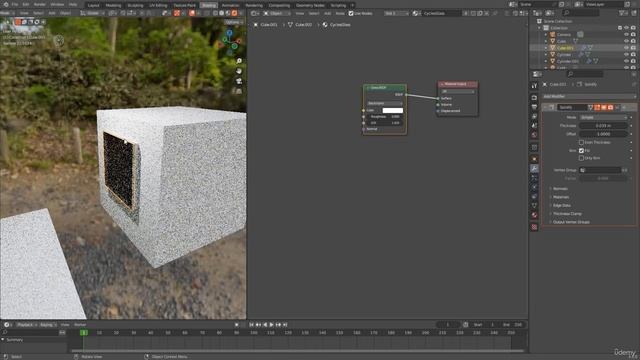
Task: Click the Blender logo menu icon
Action: (6, 4)
